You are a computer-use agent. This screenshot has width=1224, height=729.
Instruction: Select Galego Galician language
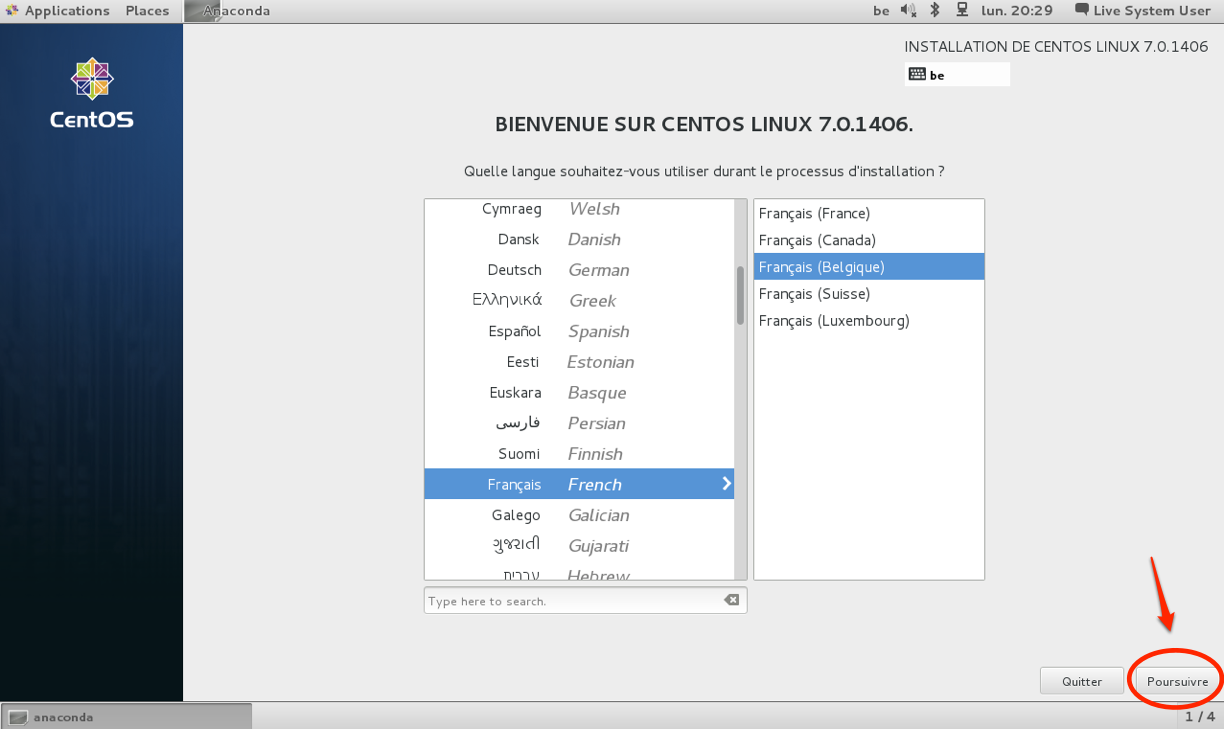(x=579, y=515)
